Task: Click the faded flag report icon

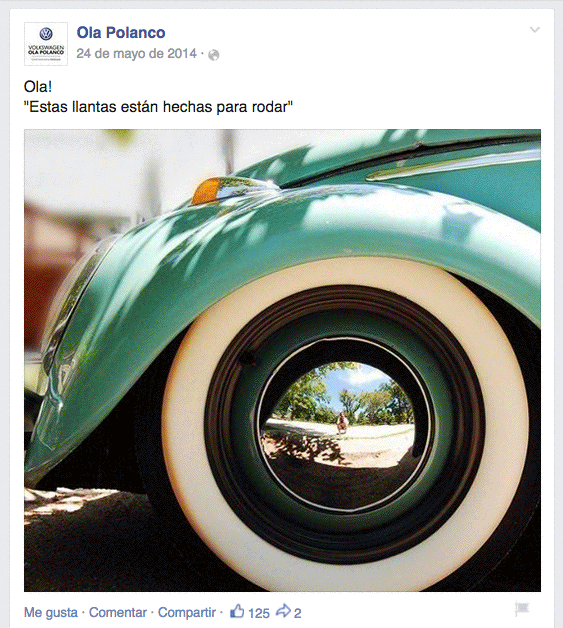Action: [x=522, y=609]
